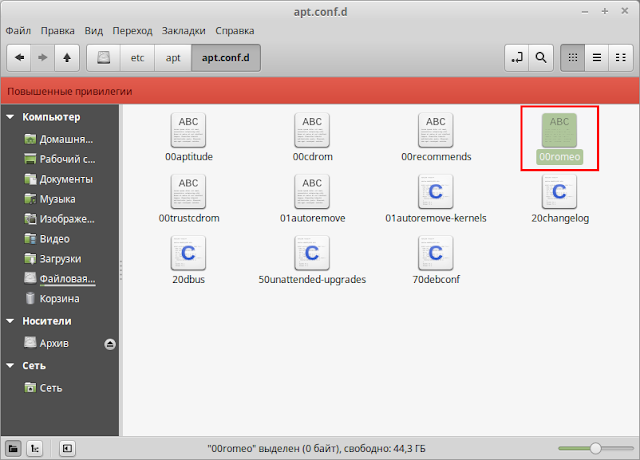Select the 50unattended-upgrades file icon
This screenshot has height=460, width=640.
click(x=312, y=253)
